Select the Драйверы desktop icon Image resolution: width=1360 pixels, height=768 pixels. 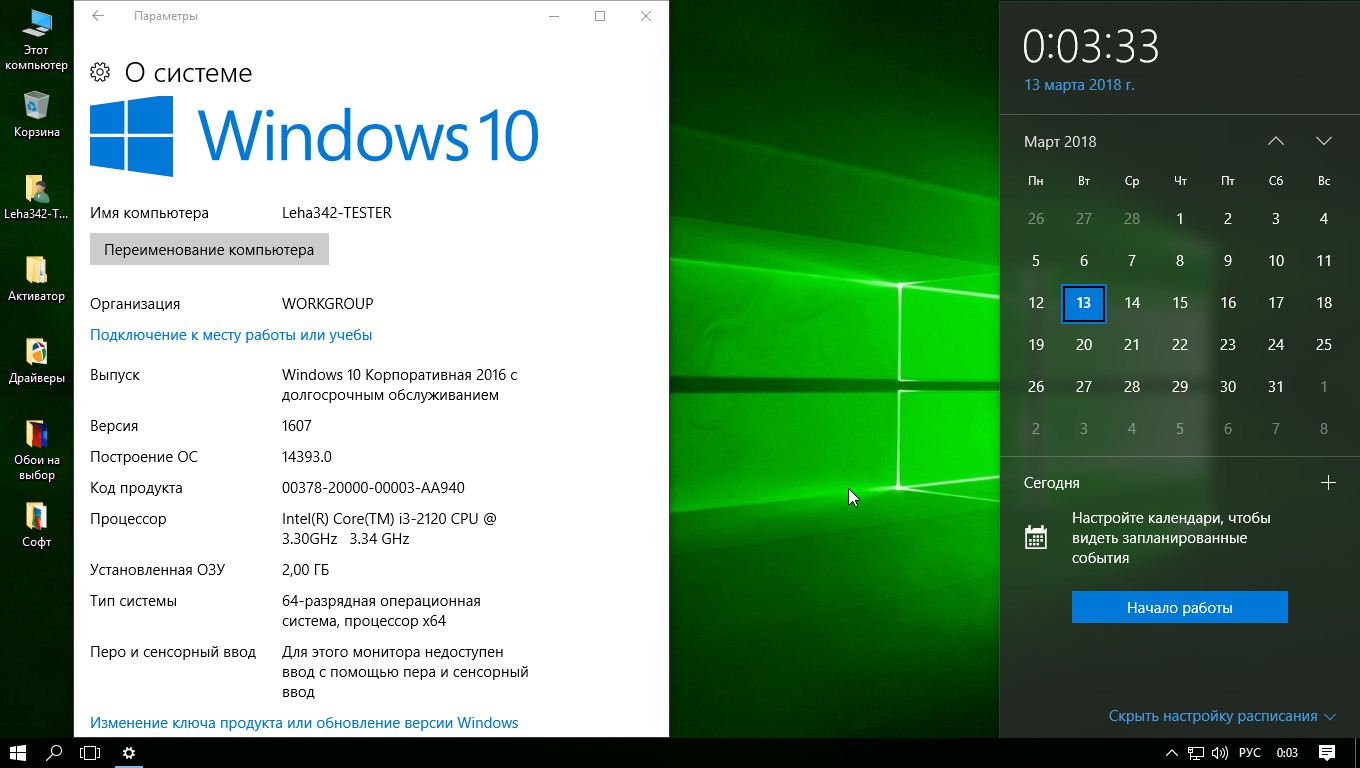(36, 360)
